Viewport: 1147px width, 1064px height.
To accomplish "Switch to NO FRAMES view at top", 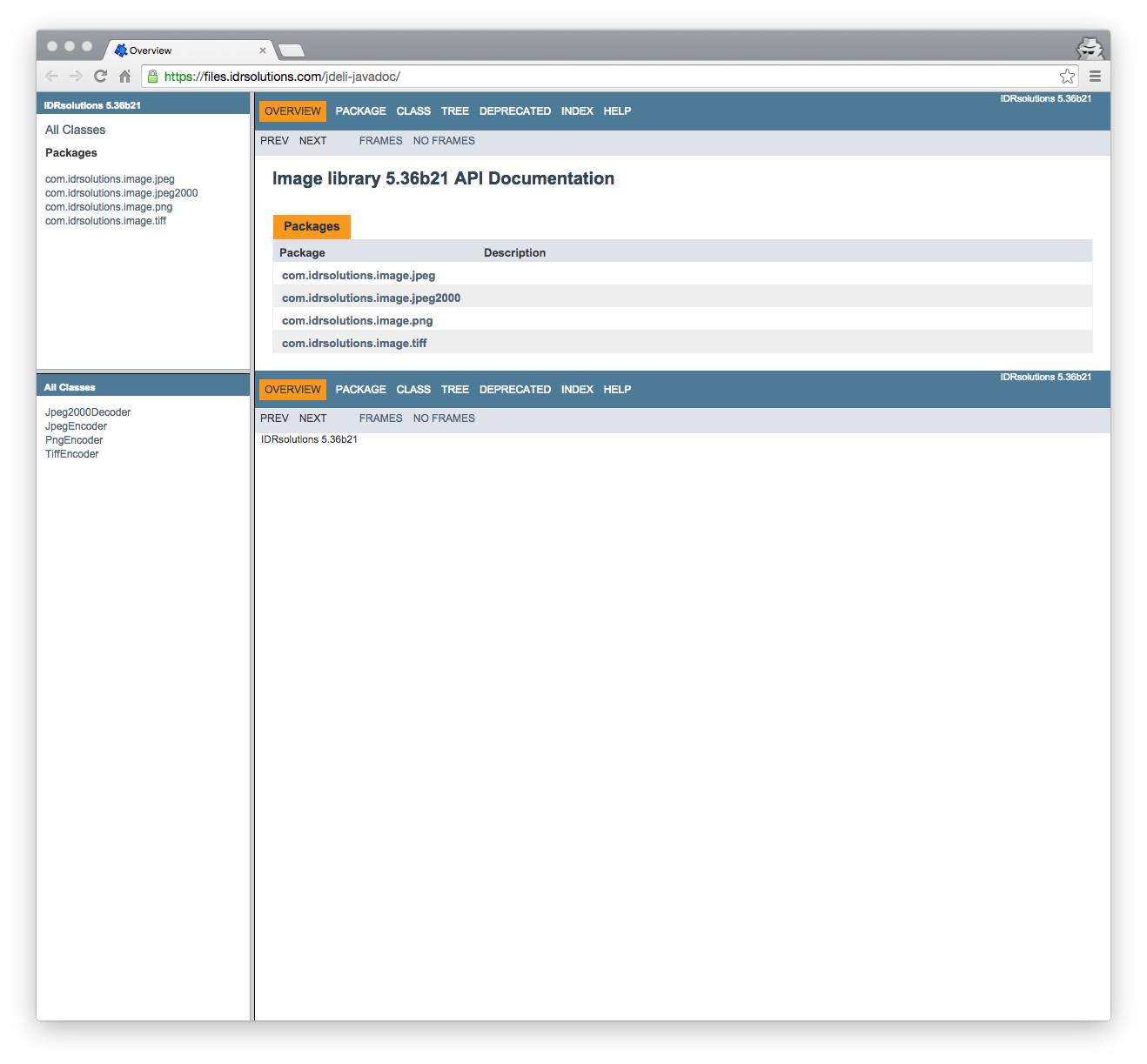I will 444,141.
